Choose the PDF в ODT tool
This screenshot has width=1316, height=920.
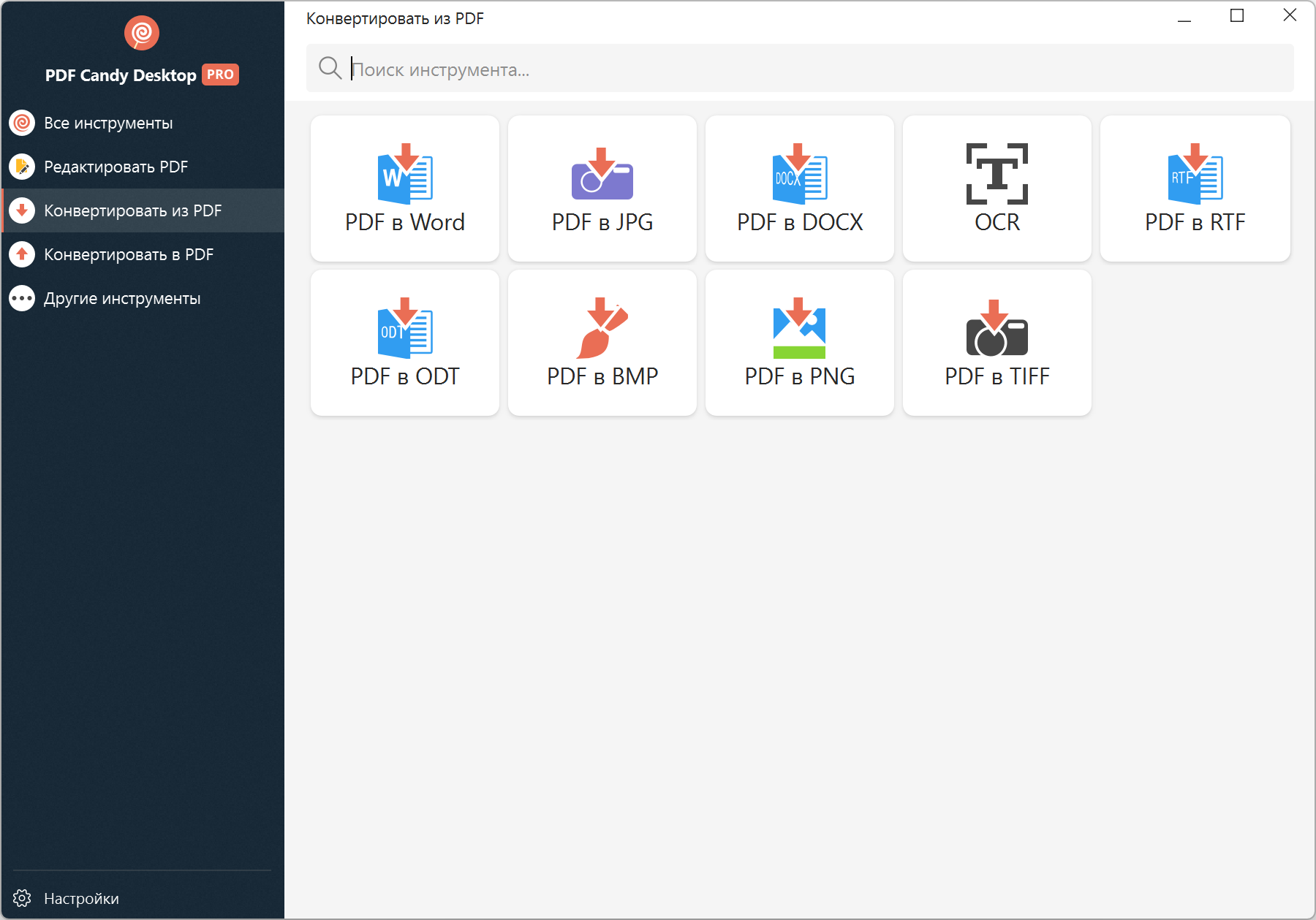405,343
